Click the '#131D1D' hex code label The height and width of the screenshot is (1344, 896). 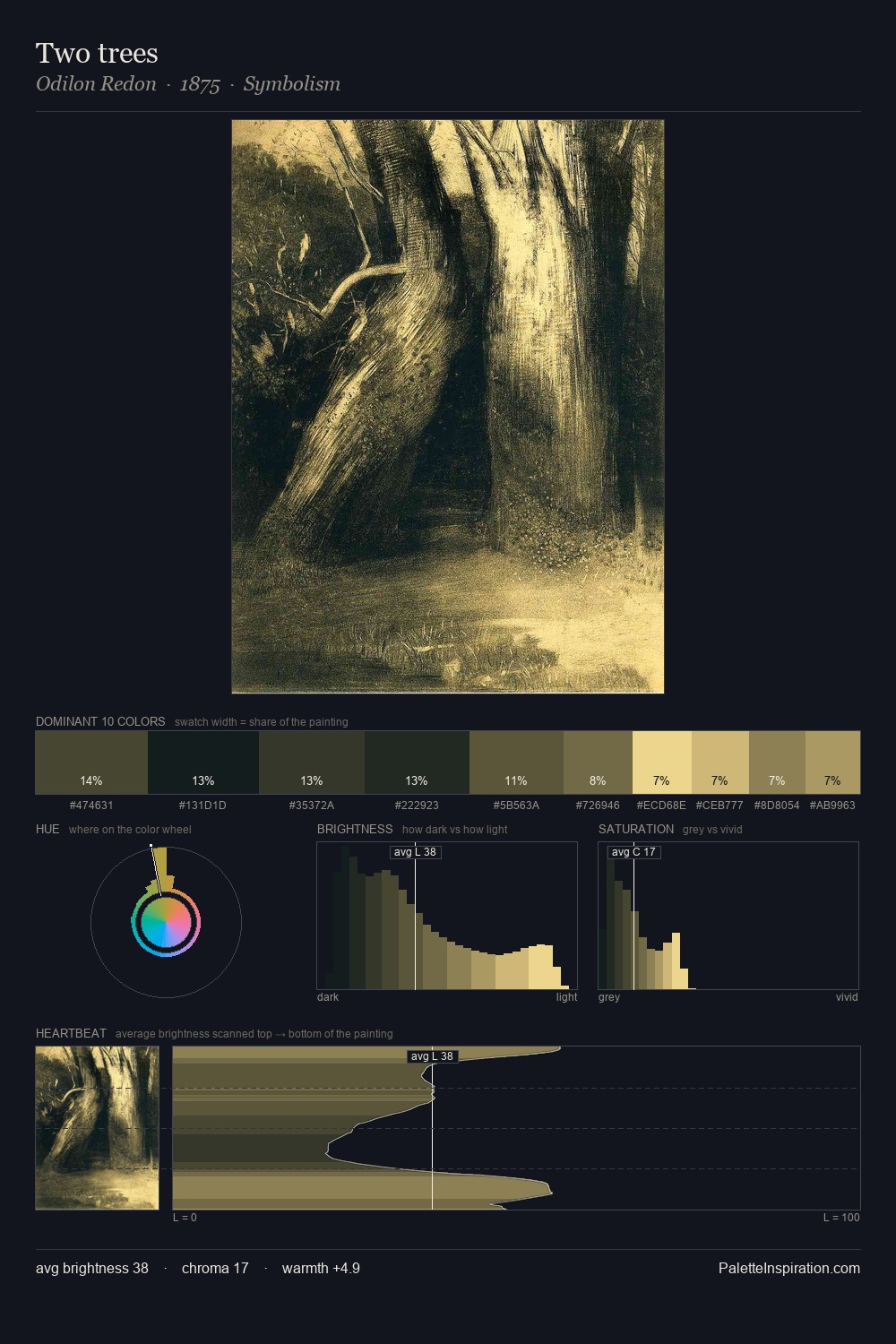(202, 806)
